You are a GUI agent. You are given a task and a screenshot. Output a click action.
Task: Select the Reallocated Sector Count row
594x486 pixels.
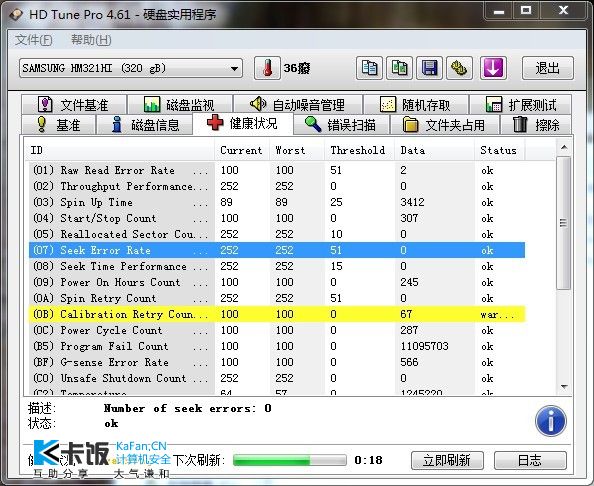click(277, 234)
